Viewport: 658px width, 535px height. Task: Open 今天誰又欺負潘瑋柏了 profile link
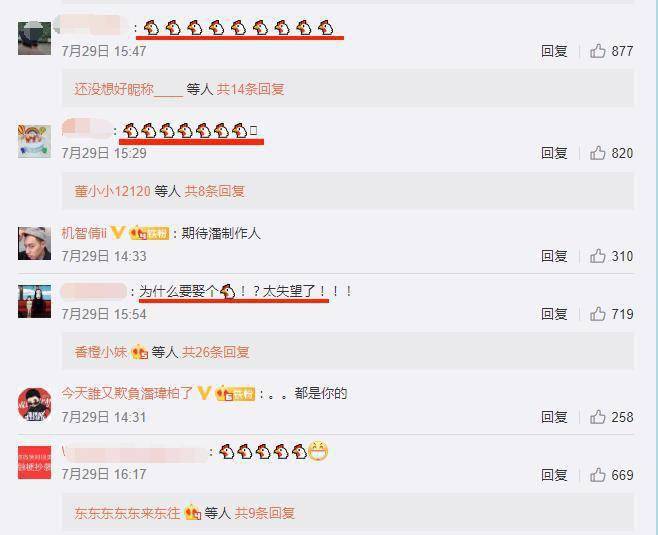[x=127, y=394]
